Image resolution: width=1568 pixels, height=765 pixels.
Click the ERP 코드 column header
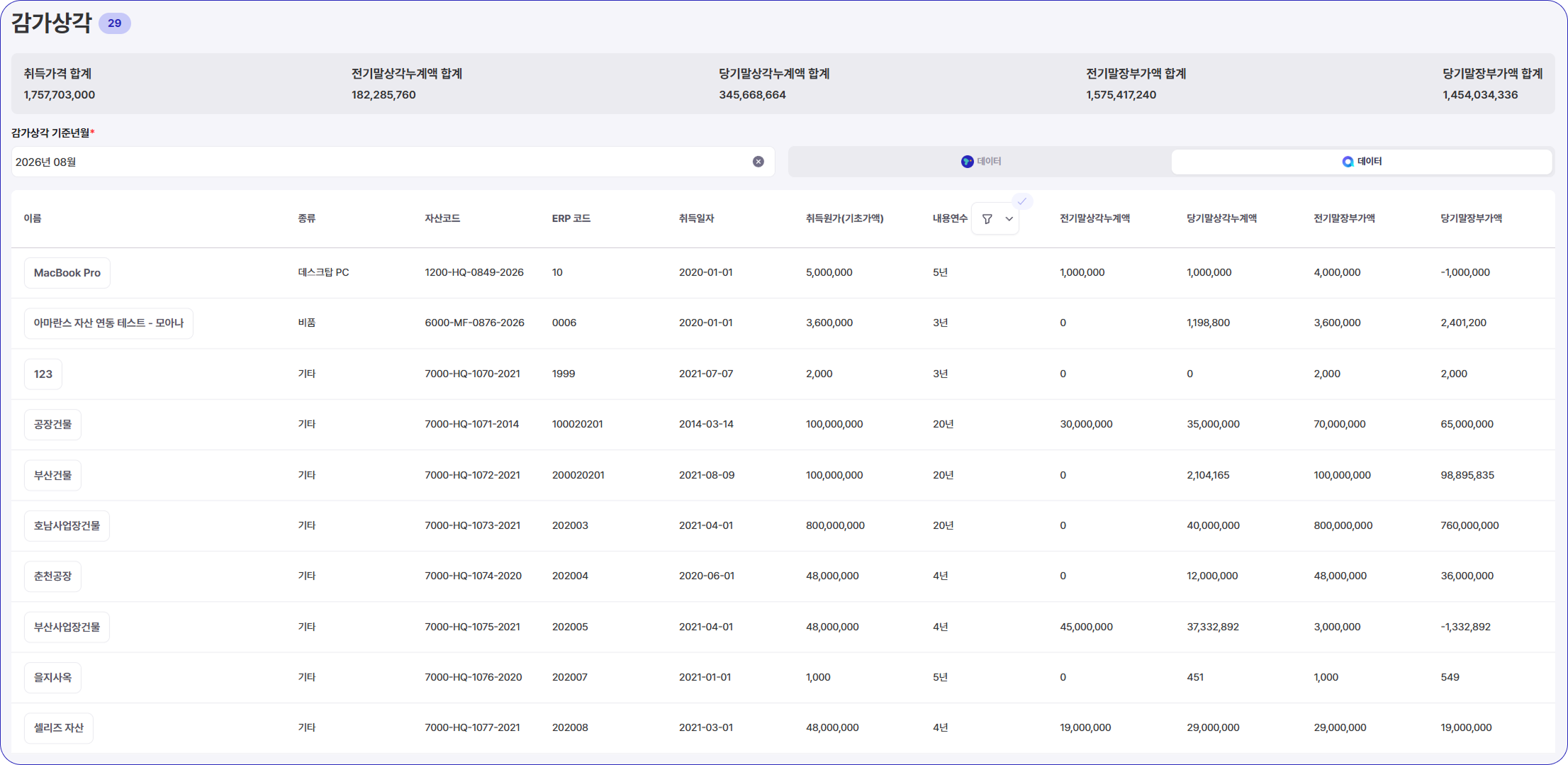(571, 218)
